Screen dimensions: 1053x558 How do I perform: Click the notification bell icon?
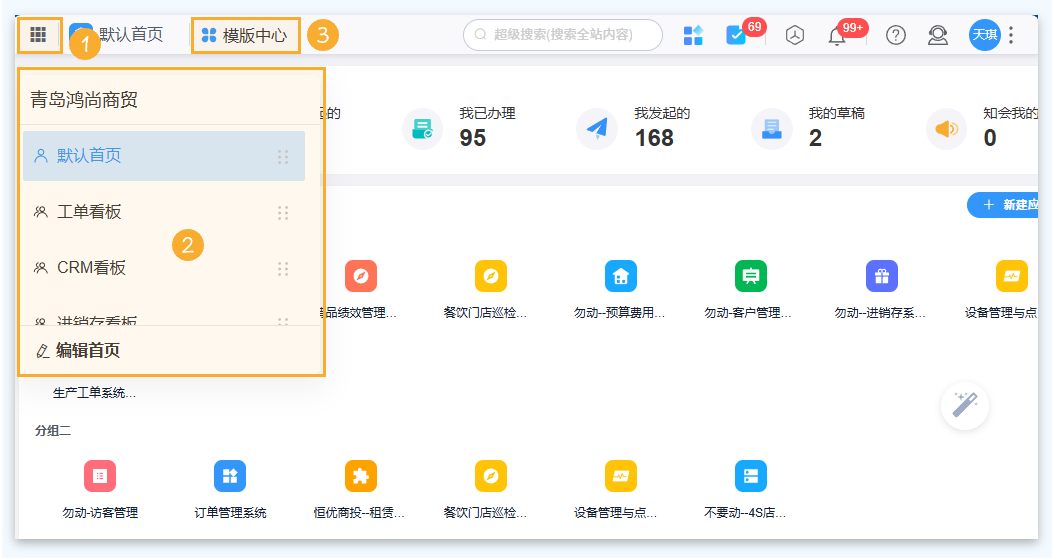pos(837,36)
